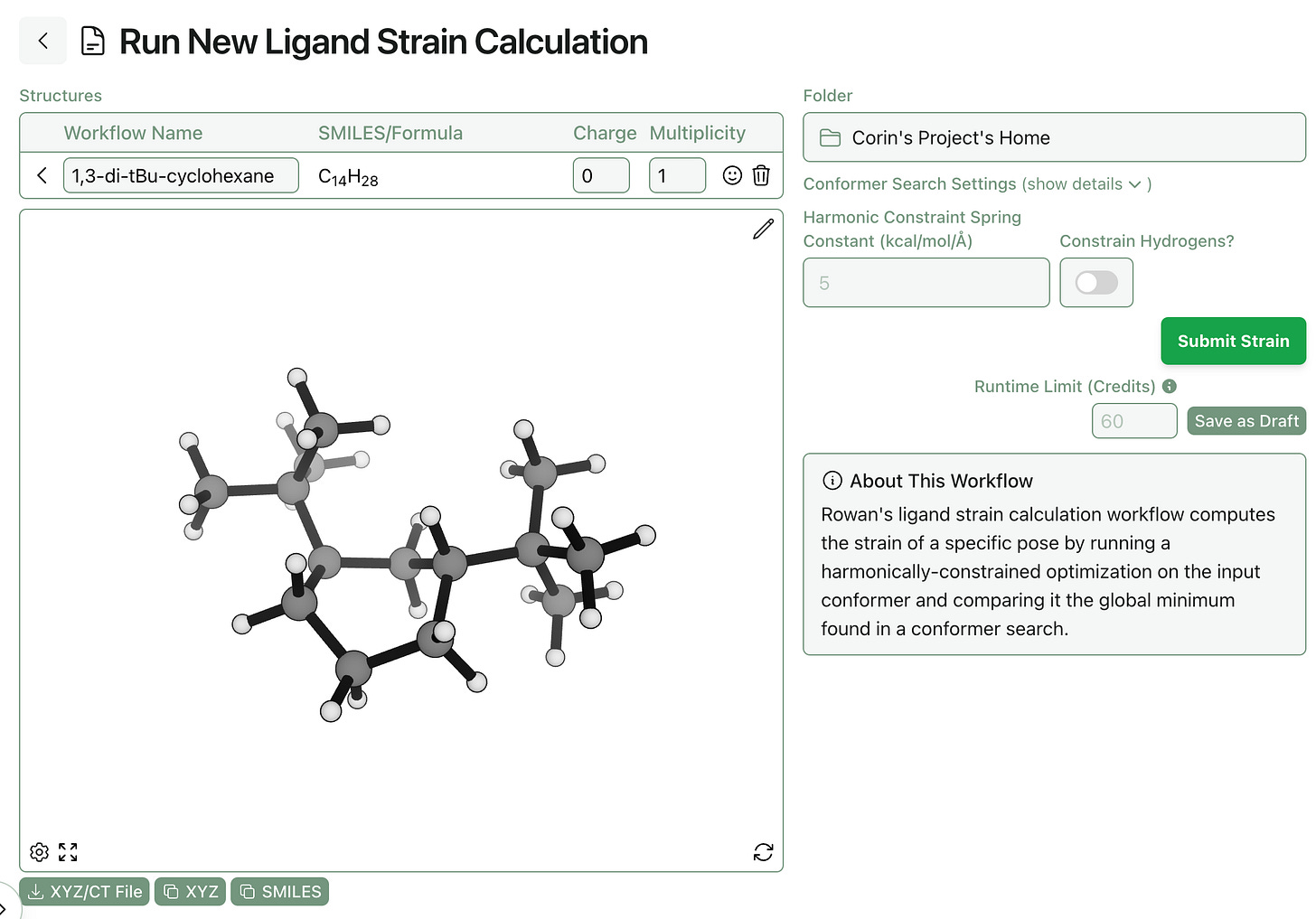Delete the structure with the trash icon

(x=761, y=175)
